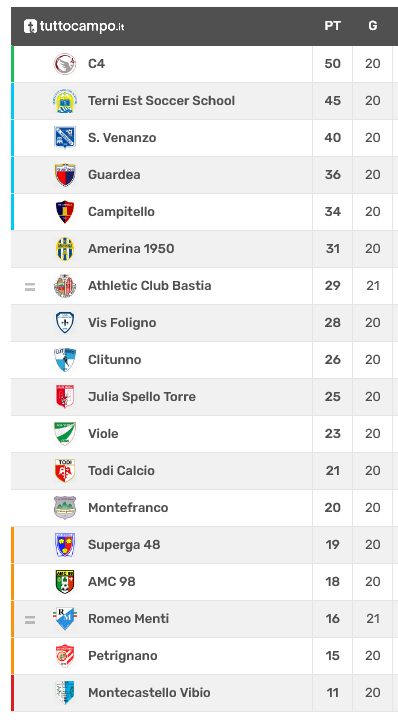
Task: Open Campitello team crest icon
Action: tap(65, 212)
